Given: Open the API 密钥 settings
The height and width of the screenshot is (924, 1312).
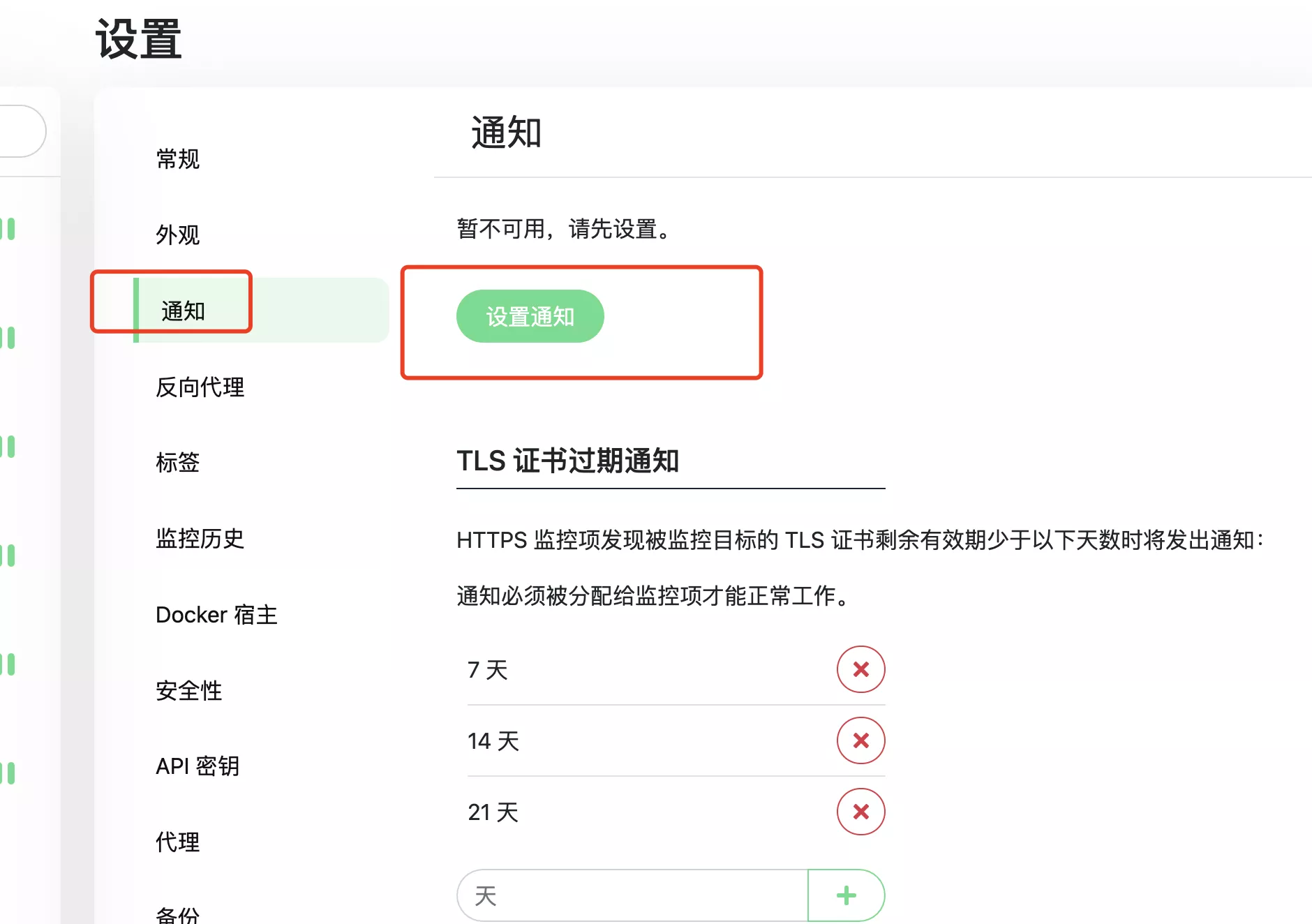Looking at the screenshot, I should point(197,766).
